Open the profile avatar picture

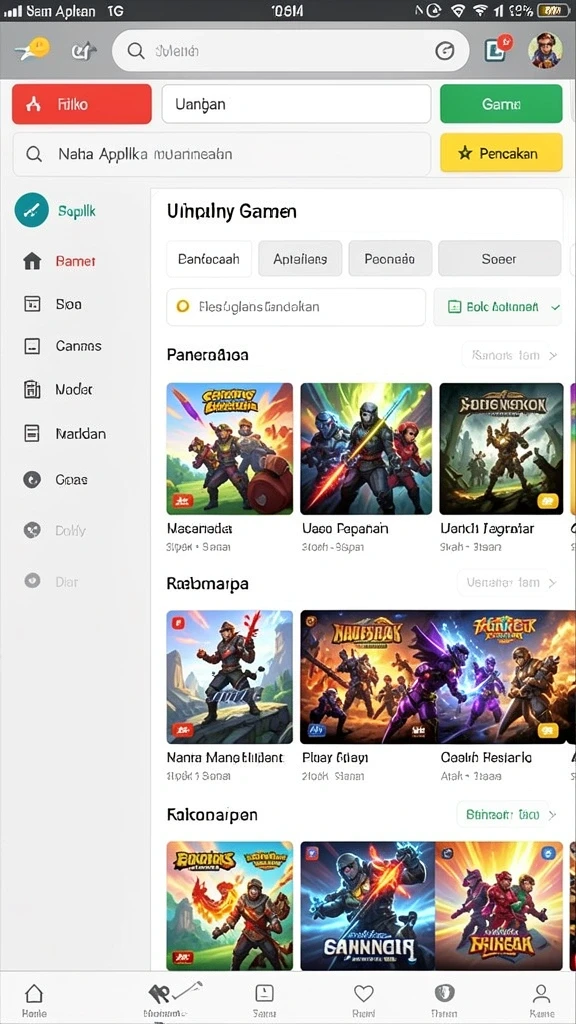[x=545, y=51]
